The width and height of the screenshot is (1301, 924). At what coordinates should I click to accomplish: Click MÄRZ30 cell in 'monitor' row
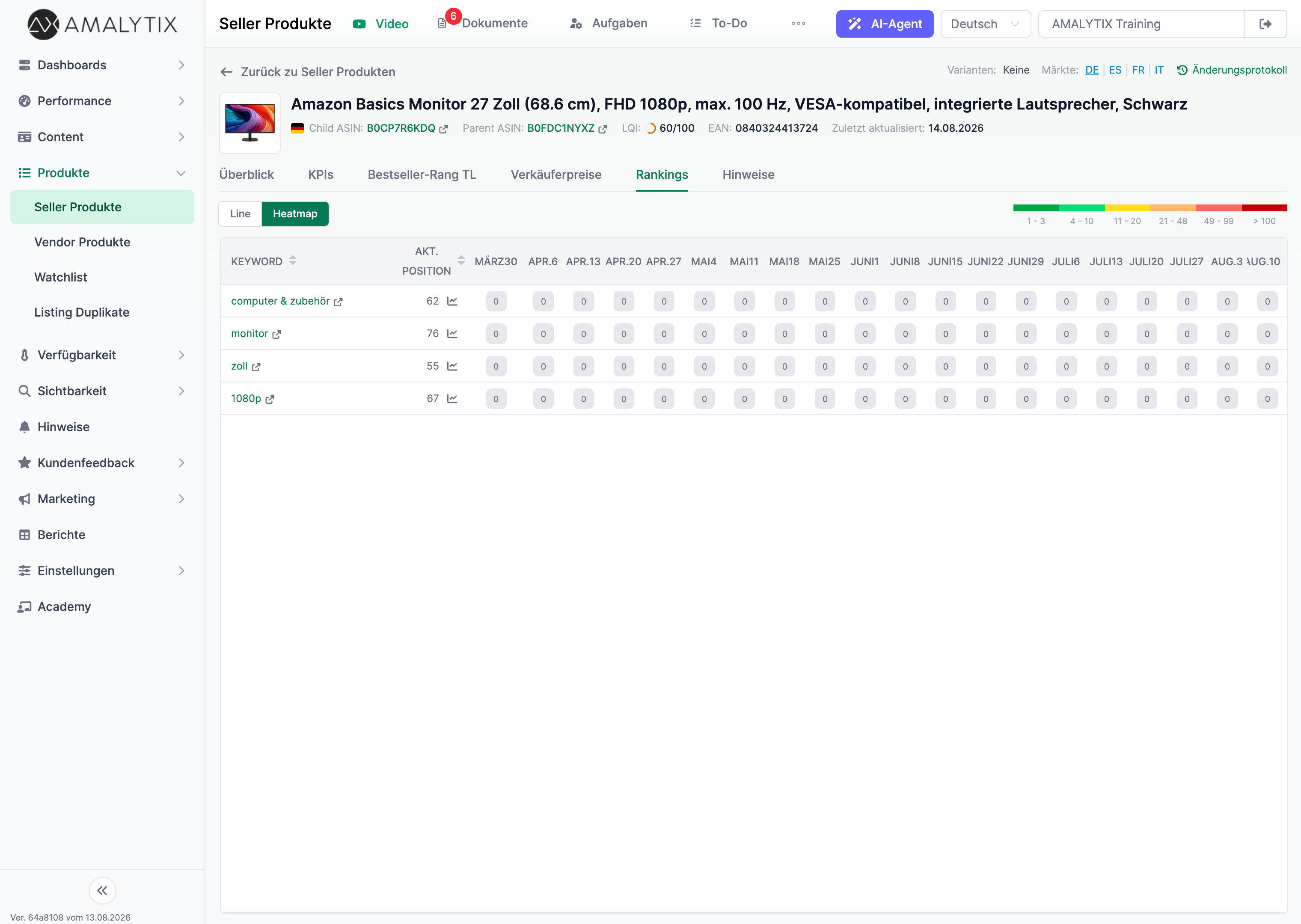click(496, 334)
